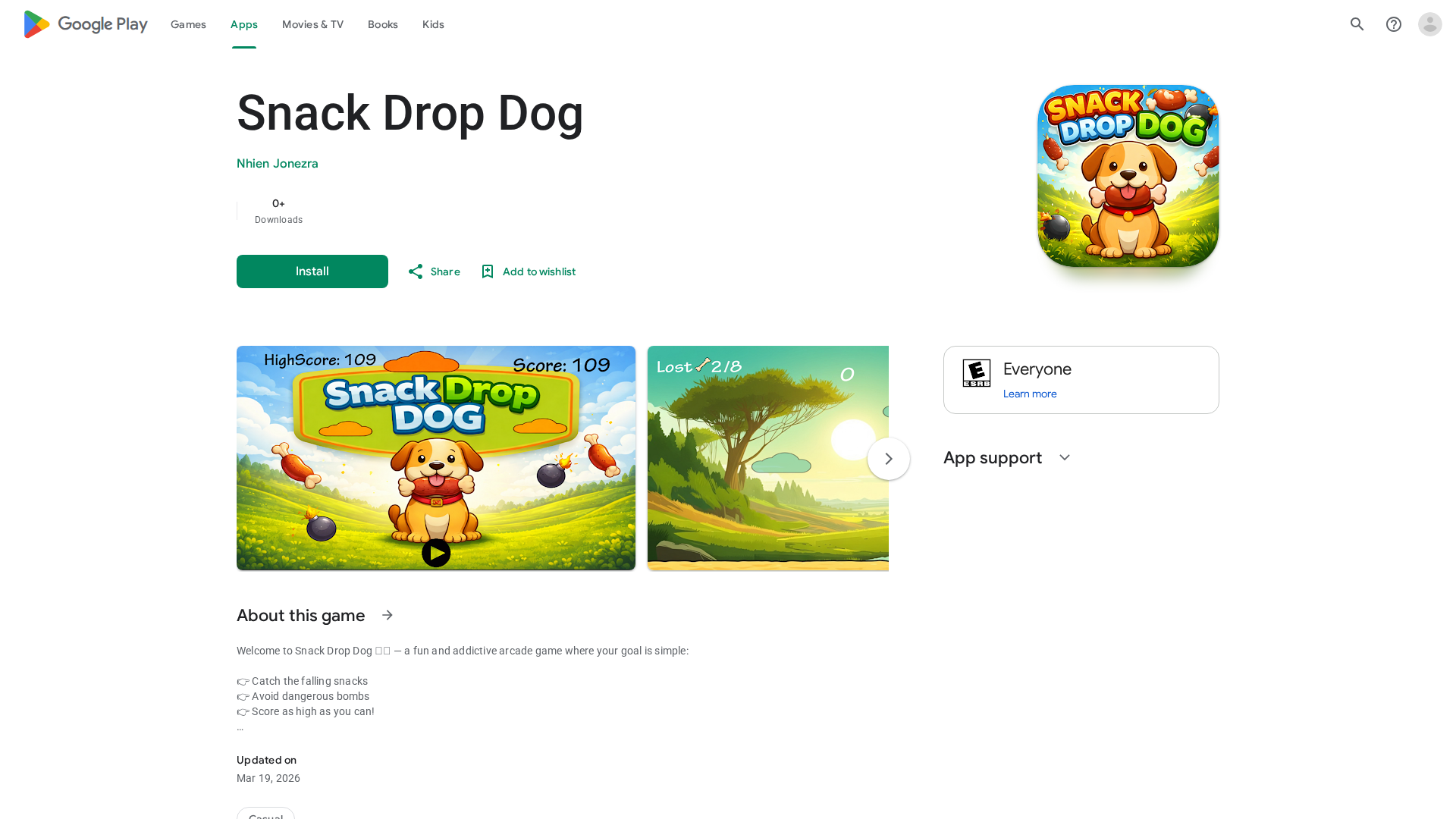
Task: Open the search icon in header
Action: (1357, 24)
